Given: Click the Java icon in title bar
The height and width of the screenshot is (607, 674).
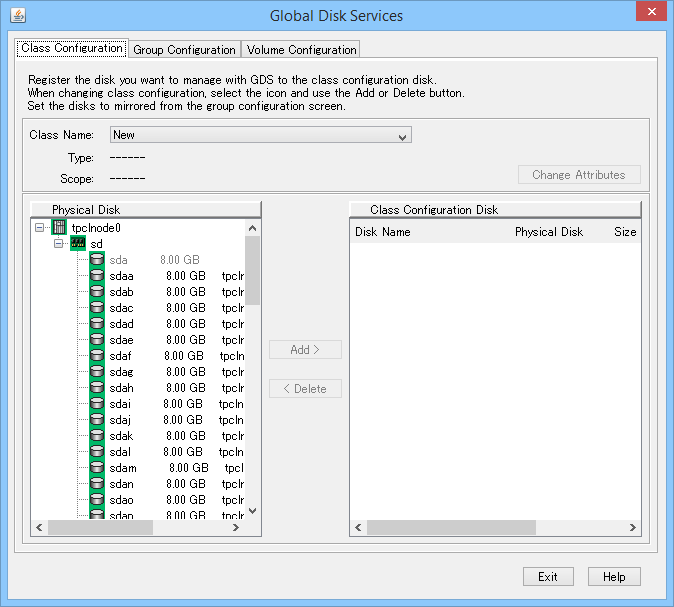Looking at the screenshot, I should [18, 15].
